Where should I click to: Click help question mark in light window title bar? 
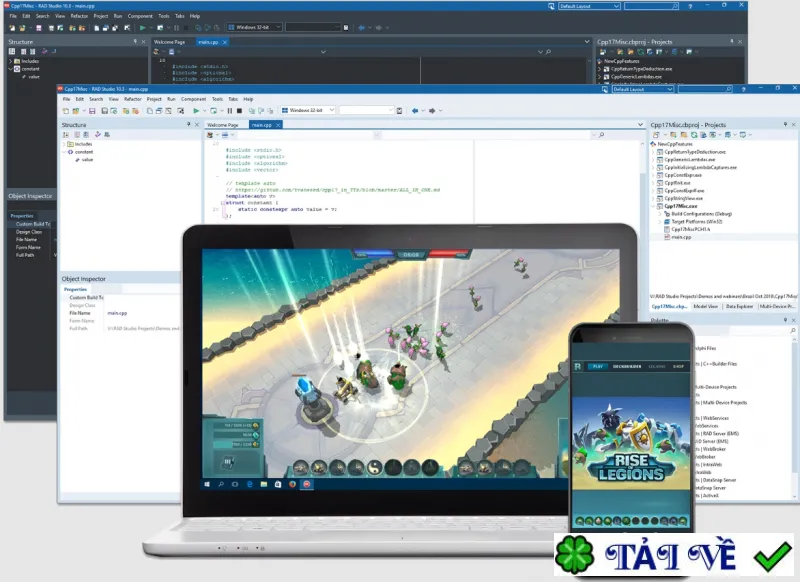click(x=743, y=89)
